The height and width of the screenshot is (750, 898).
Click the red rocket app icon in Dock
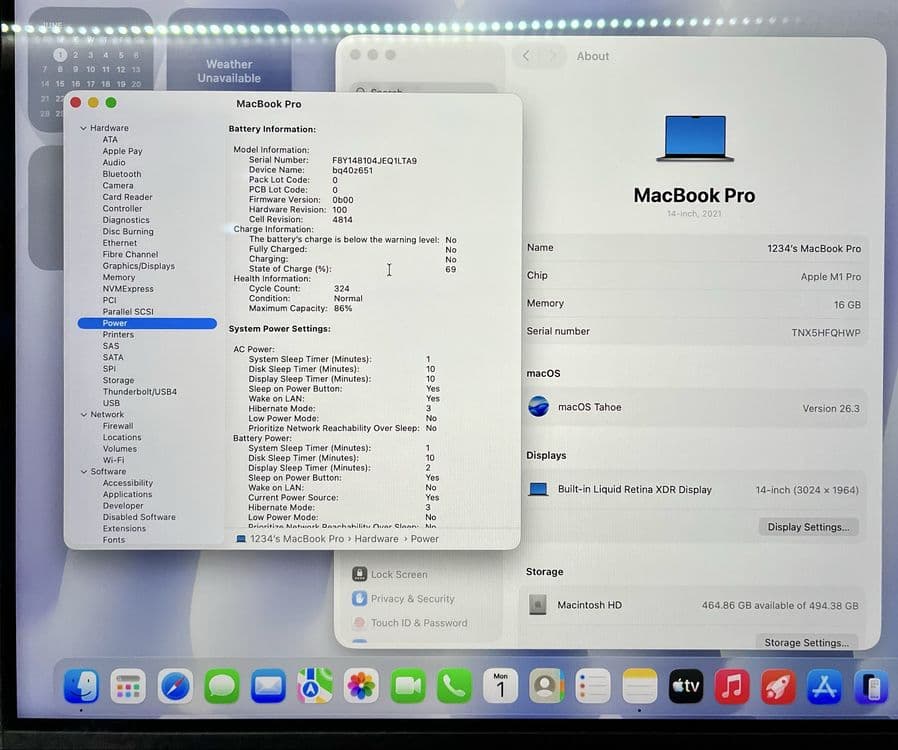[x=778, y=685]
